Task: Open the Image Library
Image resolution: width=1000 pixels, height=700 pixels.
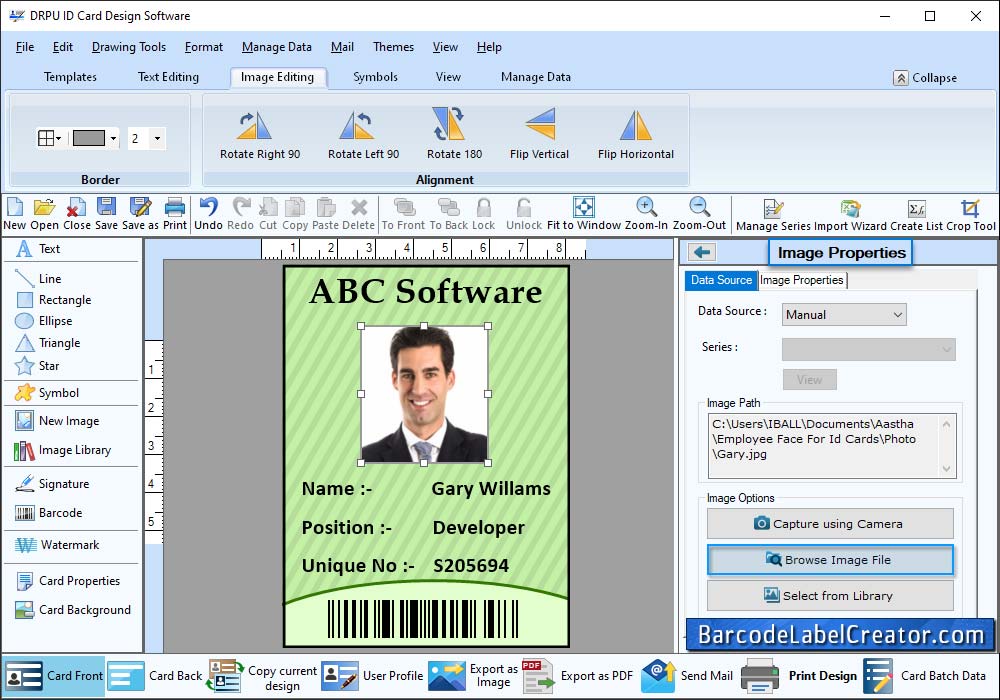Action: 62,450
